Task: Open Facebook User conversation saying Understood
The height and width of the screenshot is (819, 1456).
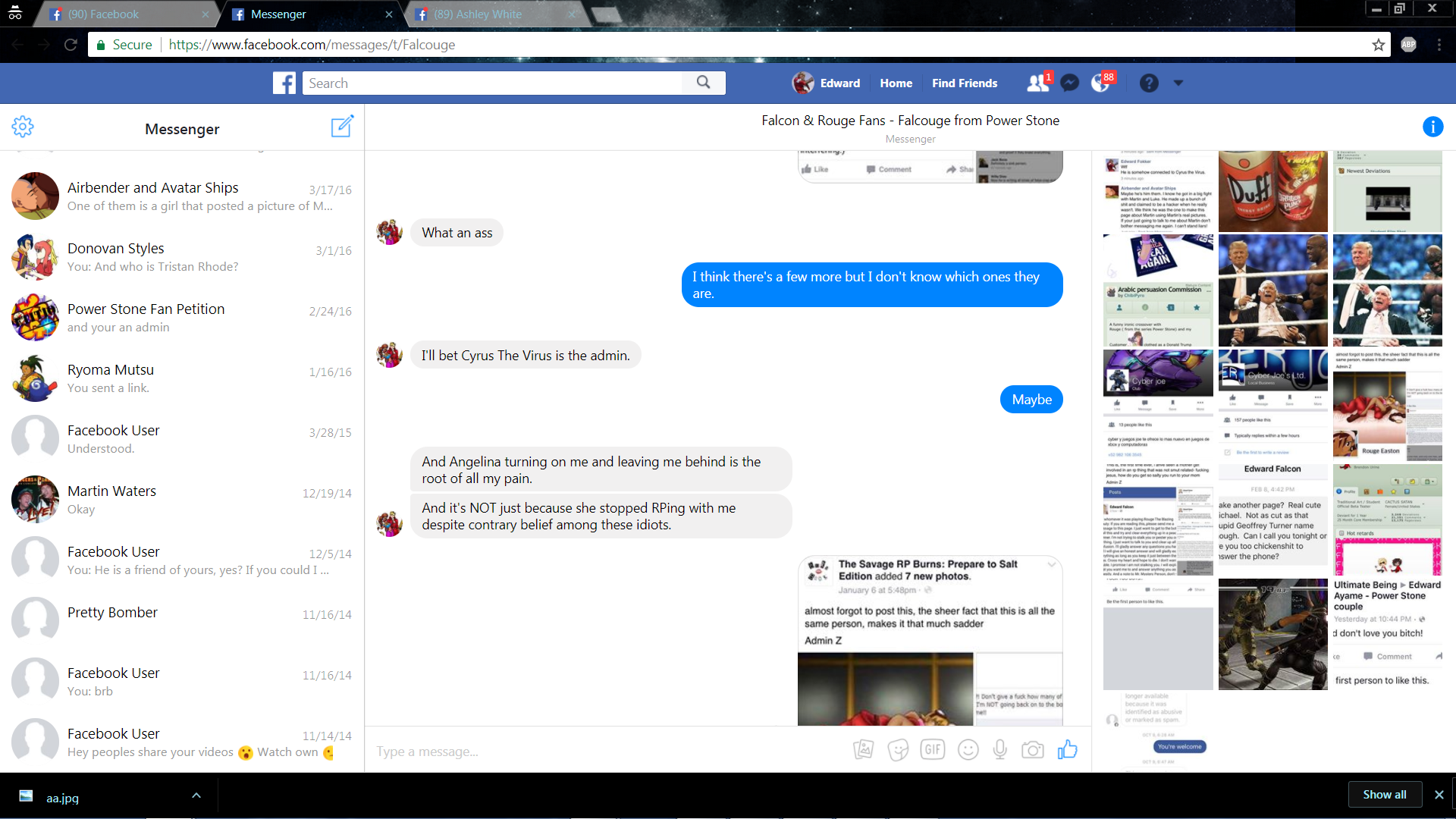Action: click(182, 439)
